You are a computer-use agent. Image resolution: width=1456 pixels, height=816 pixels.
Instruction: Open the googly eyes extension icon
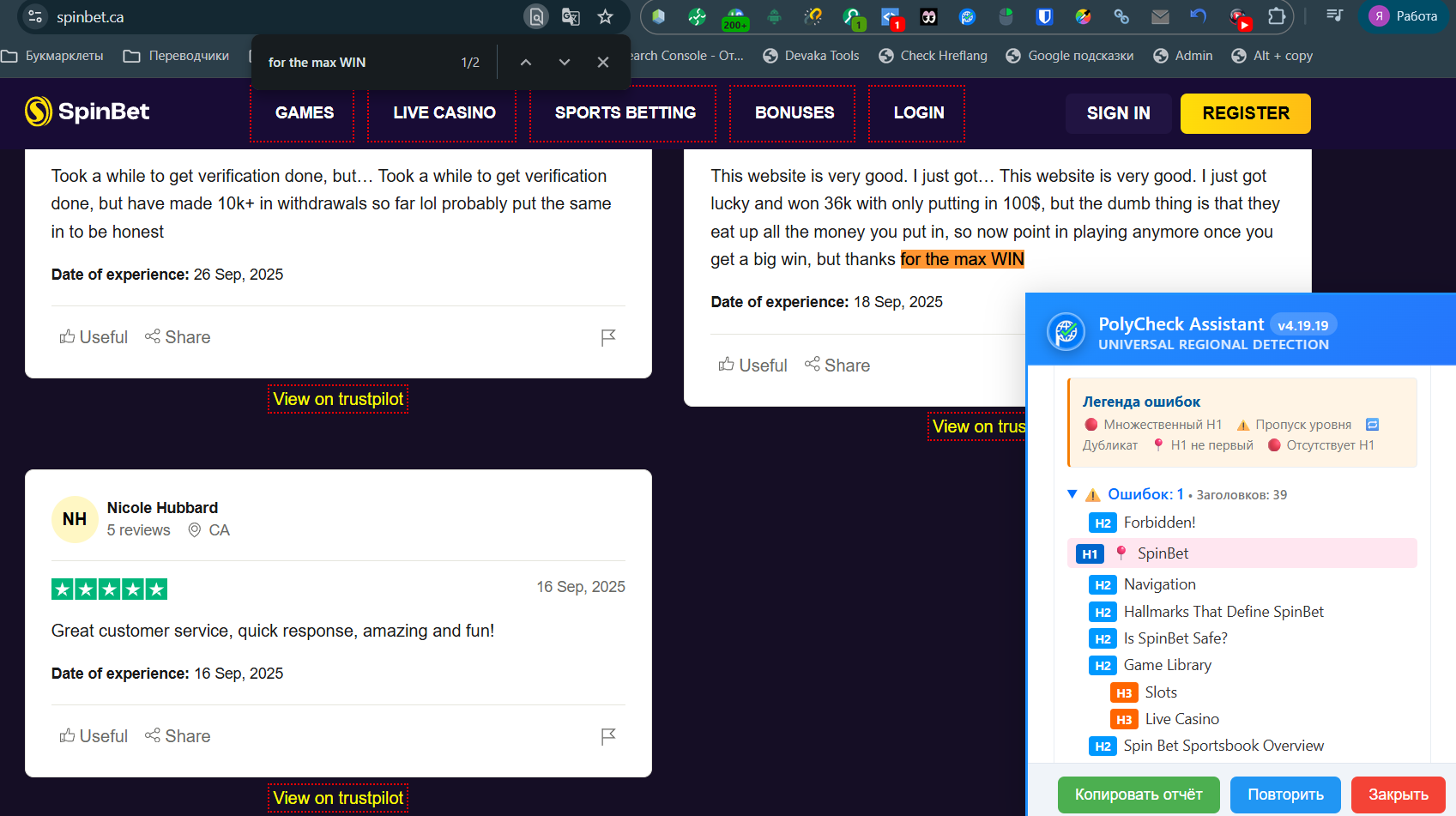pos(928,16)
